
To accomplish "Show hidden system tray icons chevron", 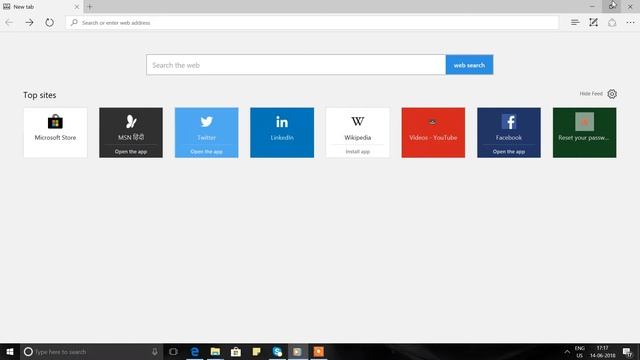I will pos(567,351).
